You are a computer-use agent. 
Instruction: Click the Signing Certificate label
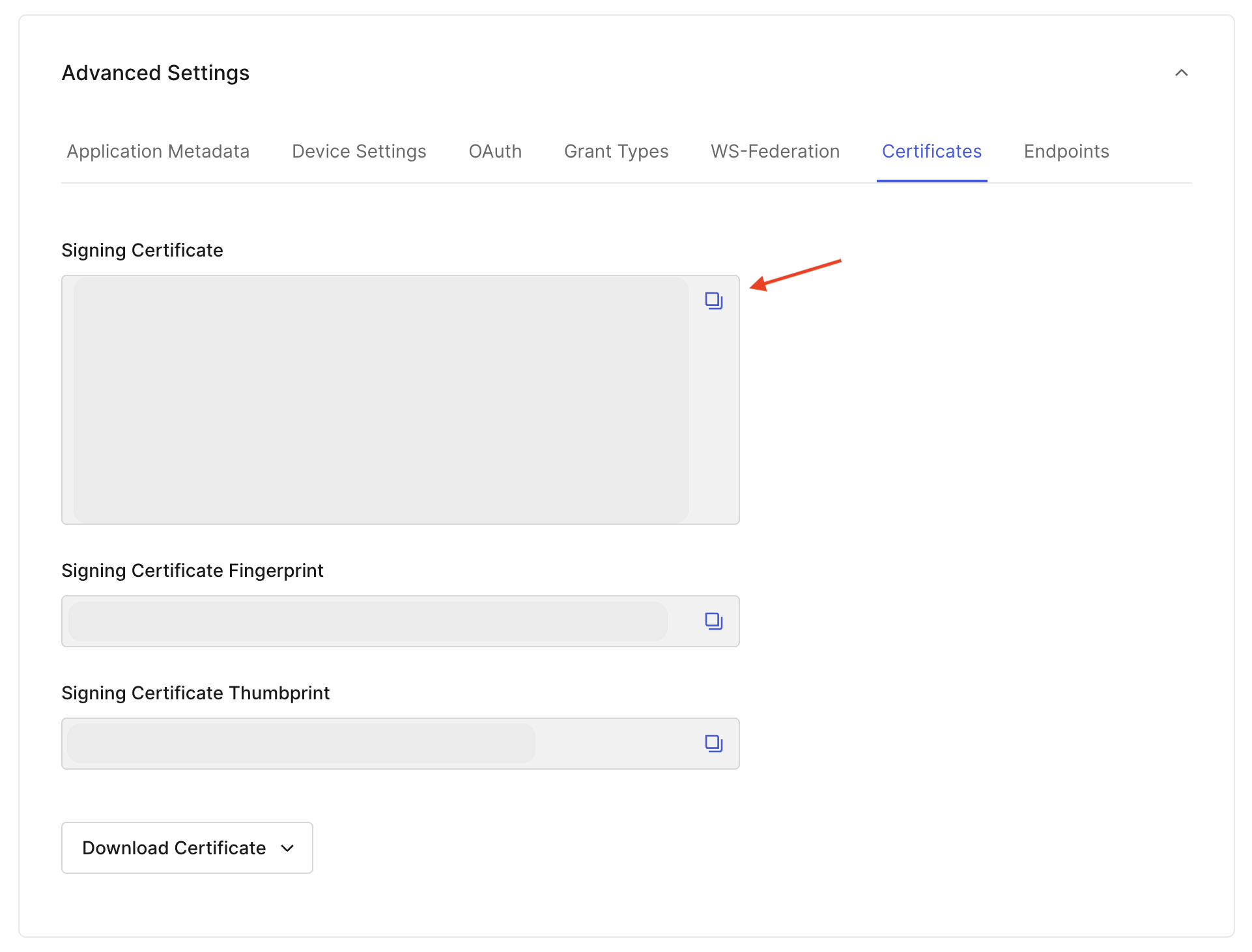(x=142, y=250)
